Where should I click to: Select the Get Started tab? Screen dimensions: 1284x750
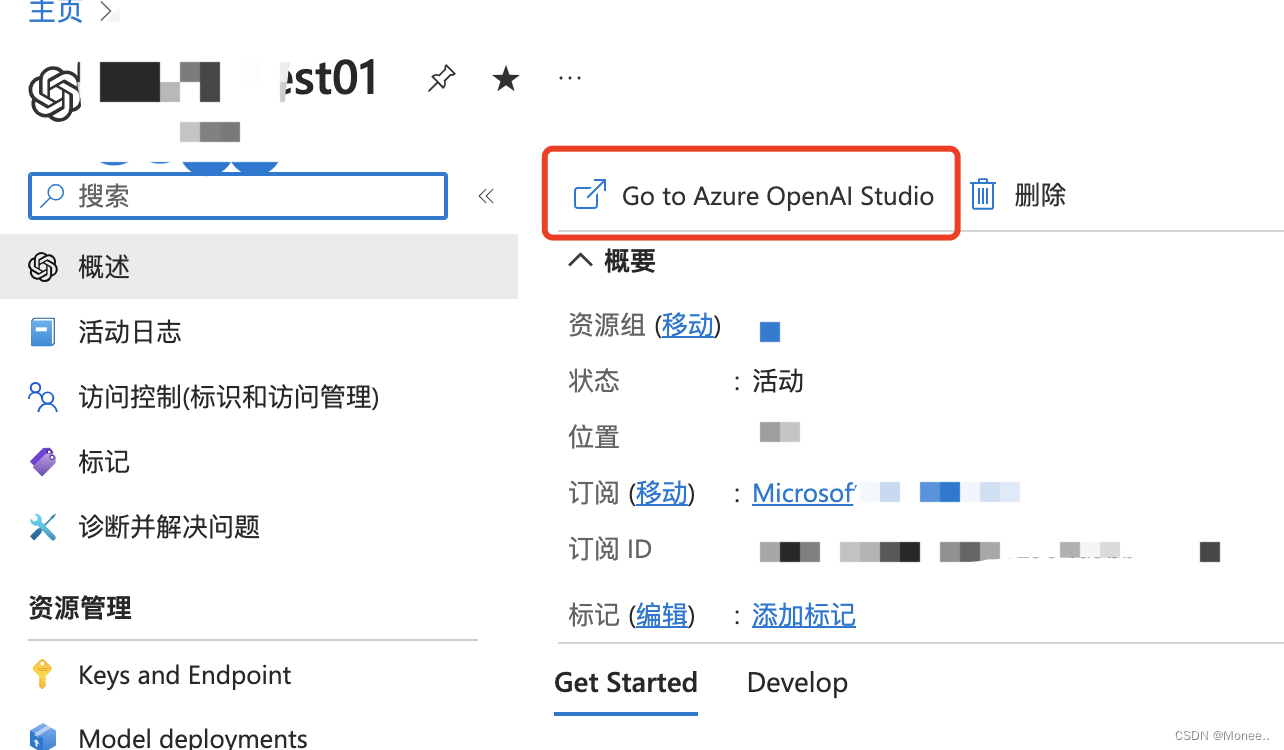point(625,682)
